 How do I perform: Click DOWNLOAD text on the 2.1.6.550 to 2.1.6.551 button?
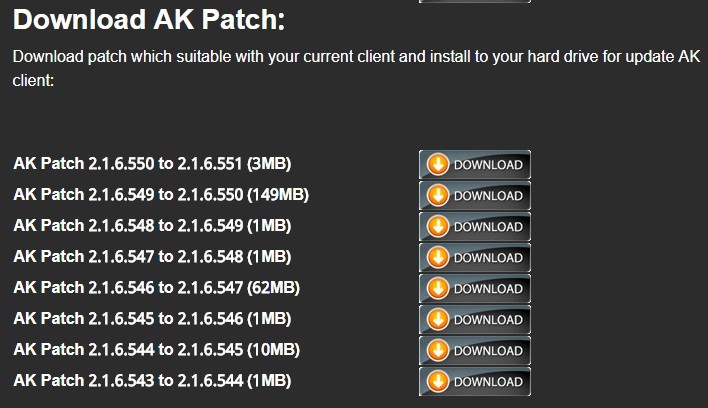pos(488,165)
